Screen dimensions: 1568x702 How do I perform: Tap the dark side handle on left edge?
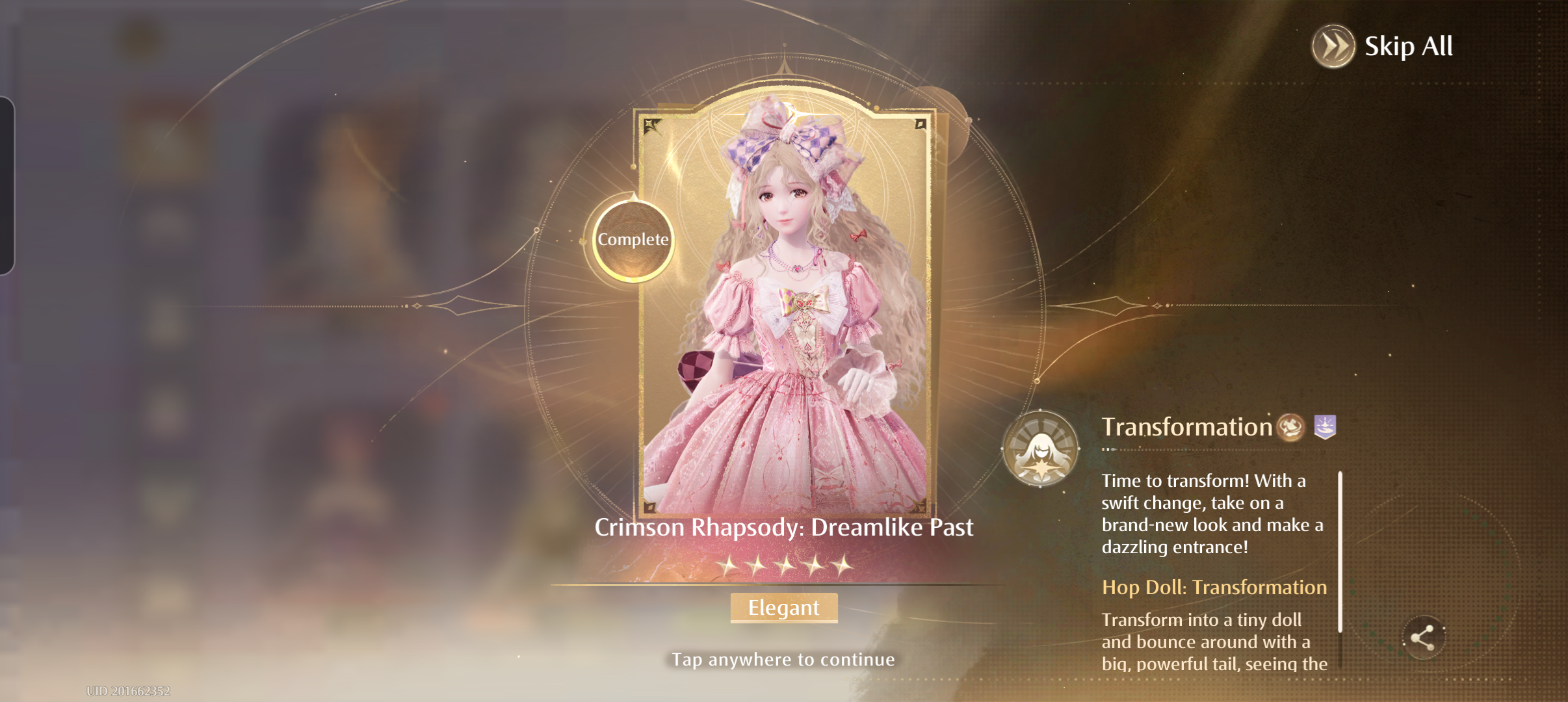click(x=7, y=185)
